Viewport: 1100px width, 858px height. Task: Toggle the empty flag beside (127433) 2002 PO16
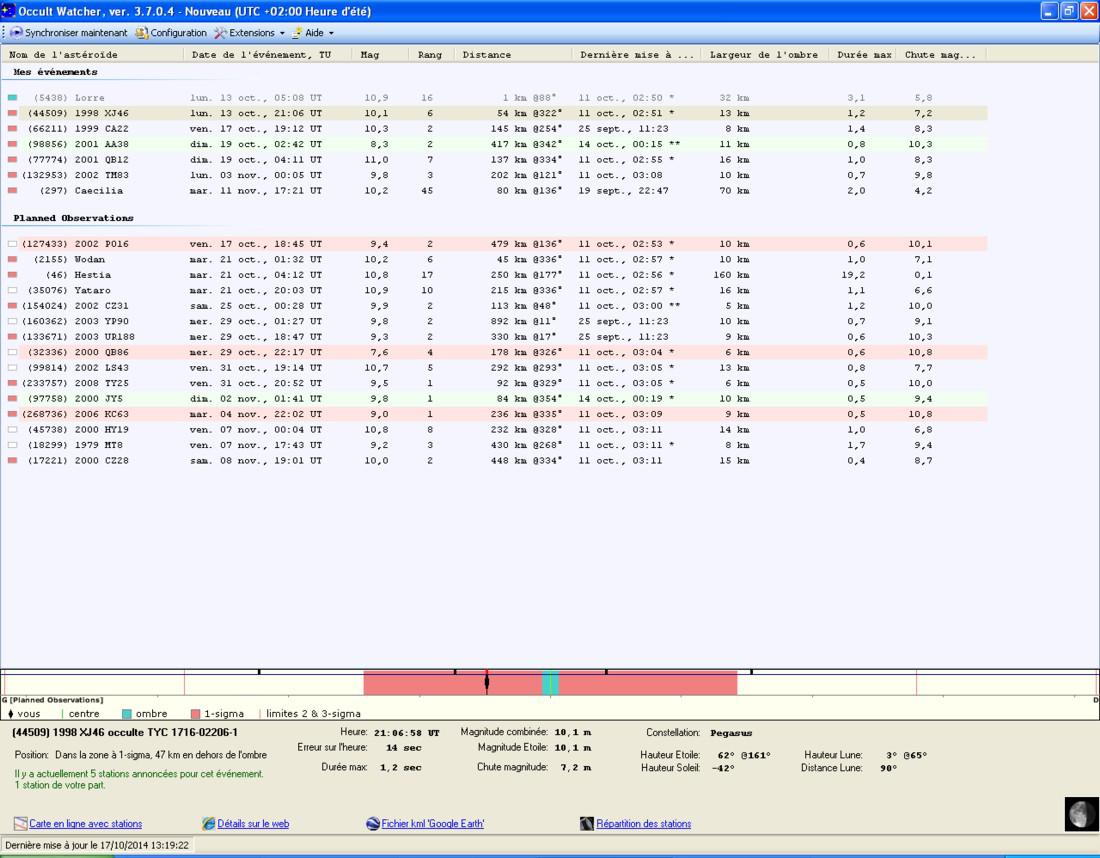point(13,244)
